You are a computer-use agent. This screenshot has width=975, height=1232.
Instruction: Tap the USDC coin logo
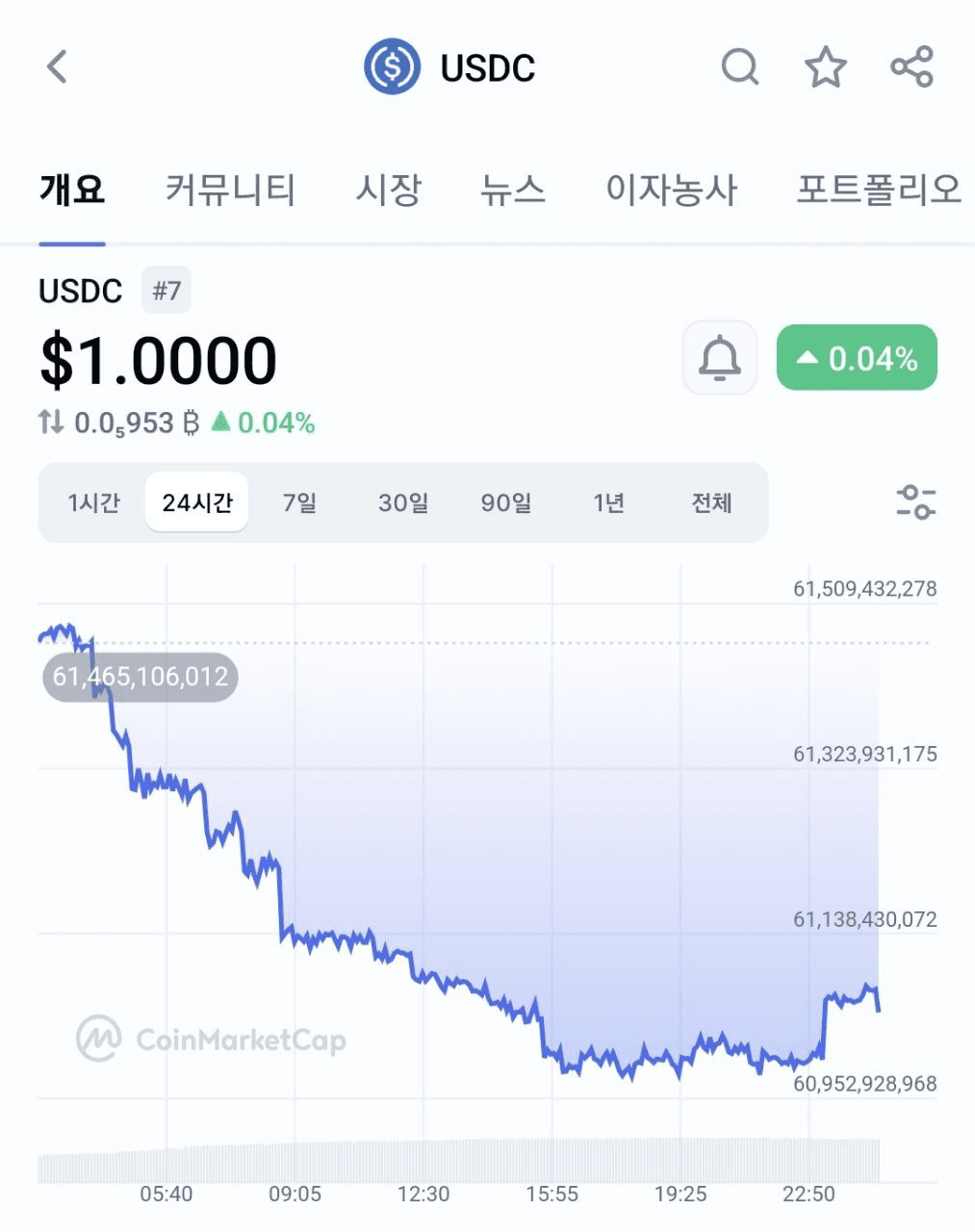pos(392,67)
